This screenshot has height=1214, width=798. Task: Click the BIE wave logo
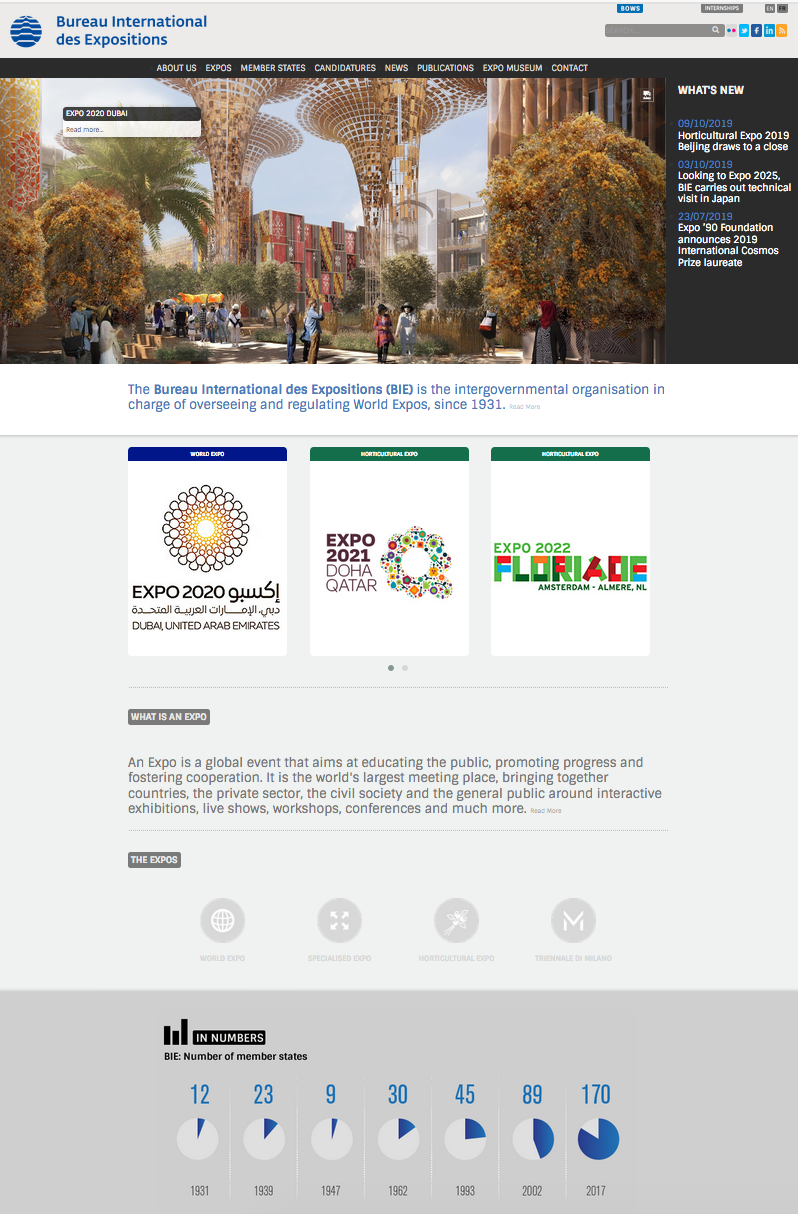(26, 32)
